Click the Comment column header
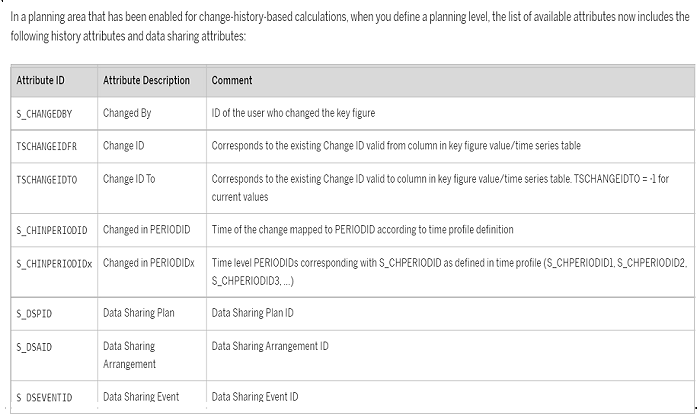 (232, 80)
